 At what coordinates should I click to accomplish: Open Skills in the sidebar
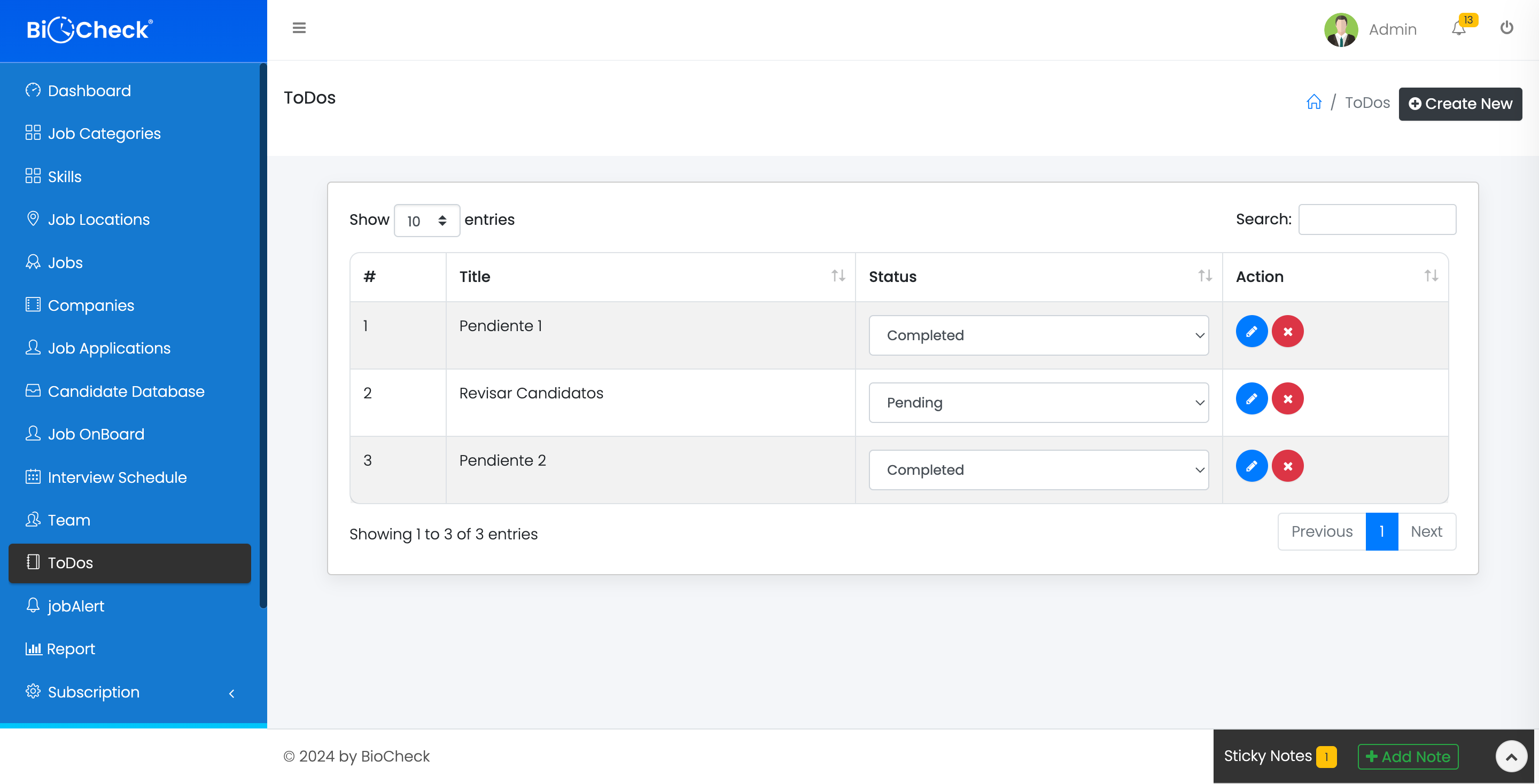[x=130, y=177]
